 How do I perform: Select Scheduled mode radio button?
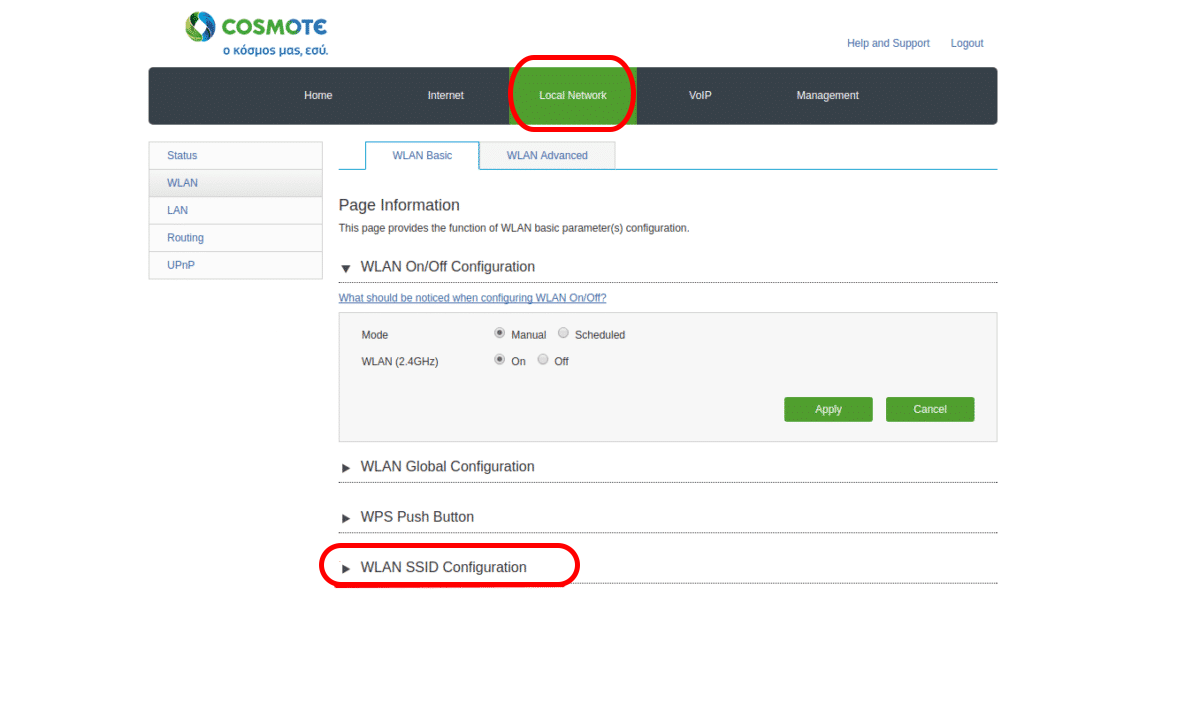(x=564, y=333)
